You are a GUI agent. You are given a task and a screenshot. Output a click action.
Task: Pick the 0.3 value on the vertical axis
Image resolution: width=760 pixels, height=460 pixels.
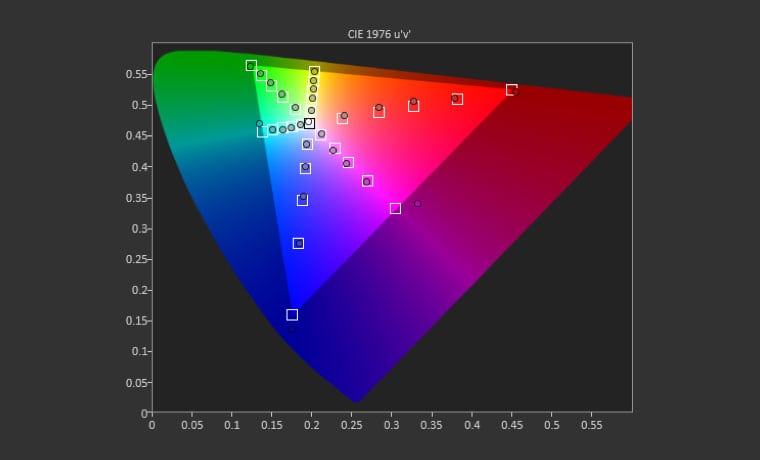point(139,228)
